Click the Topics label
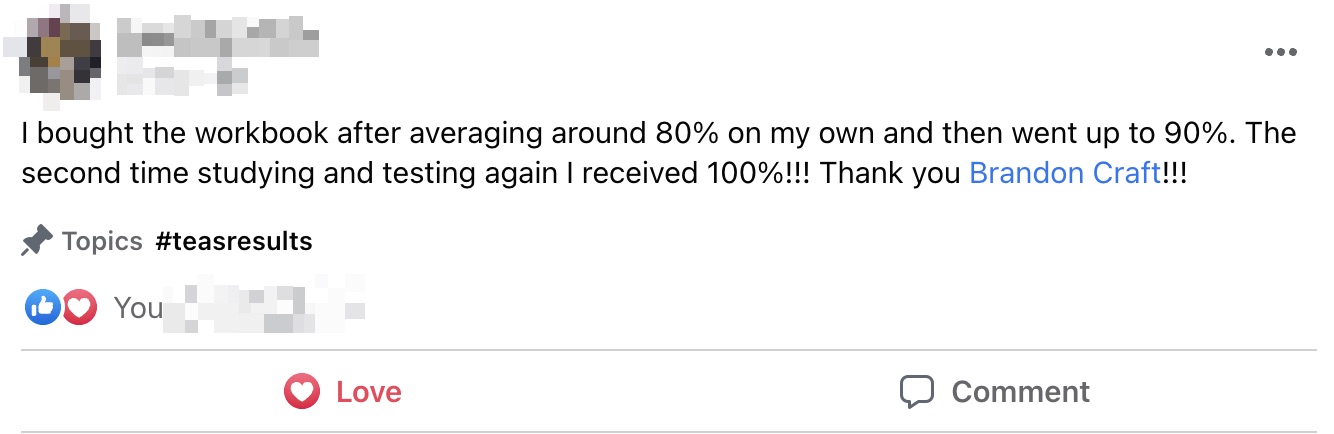The height and width of the screenshot is (434, 1334). [102, 241]
